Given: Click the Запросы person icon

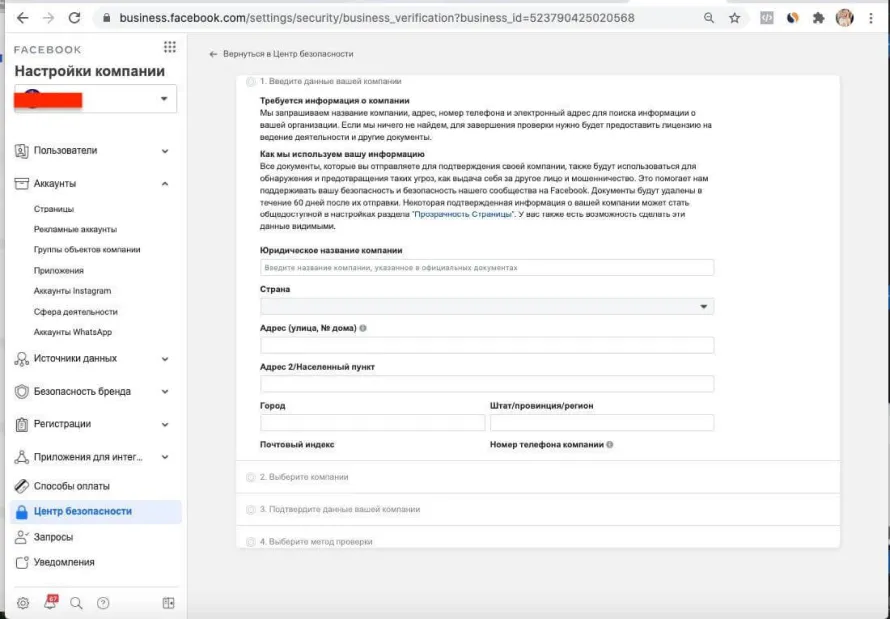Looking at the screenshot, I should tap(22, 537).
